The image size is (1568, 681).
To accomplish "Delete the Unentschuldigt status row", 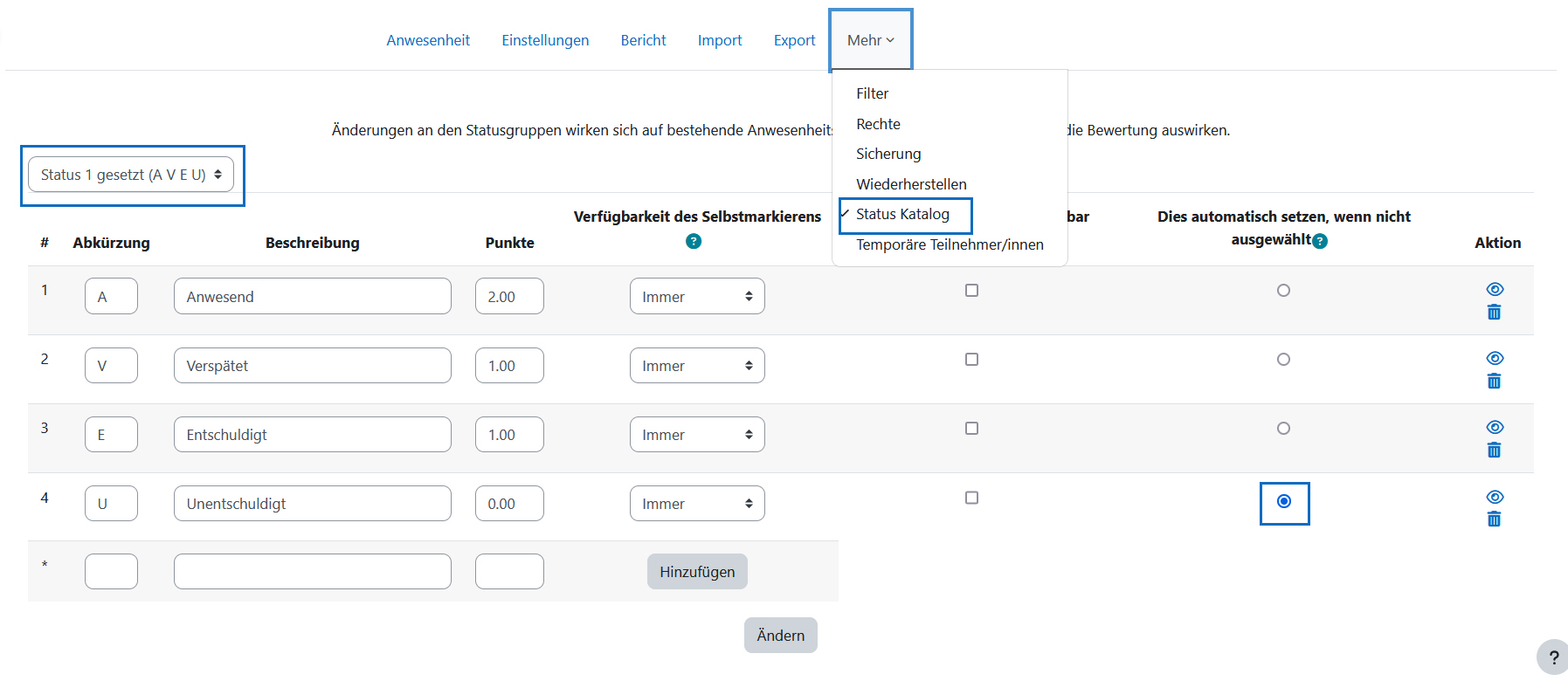I will coord(1495,519).
